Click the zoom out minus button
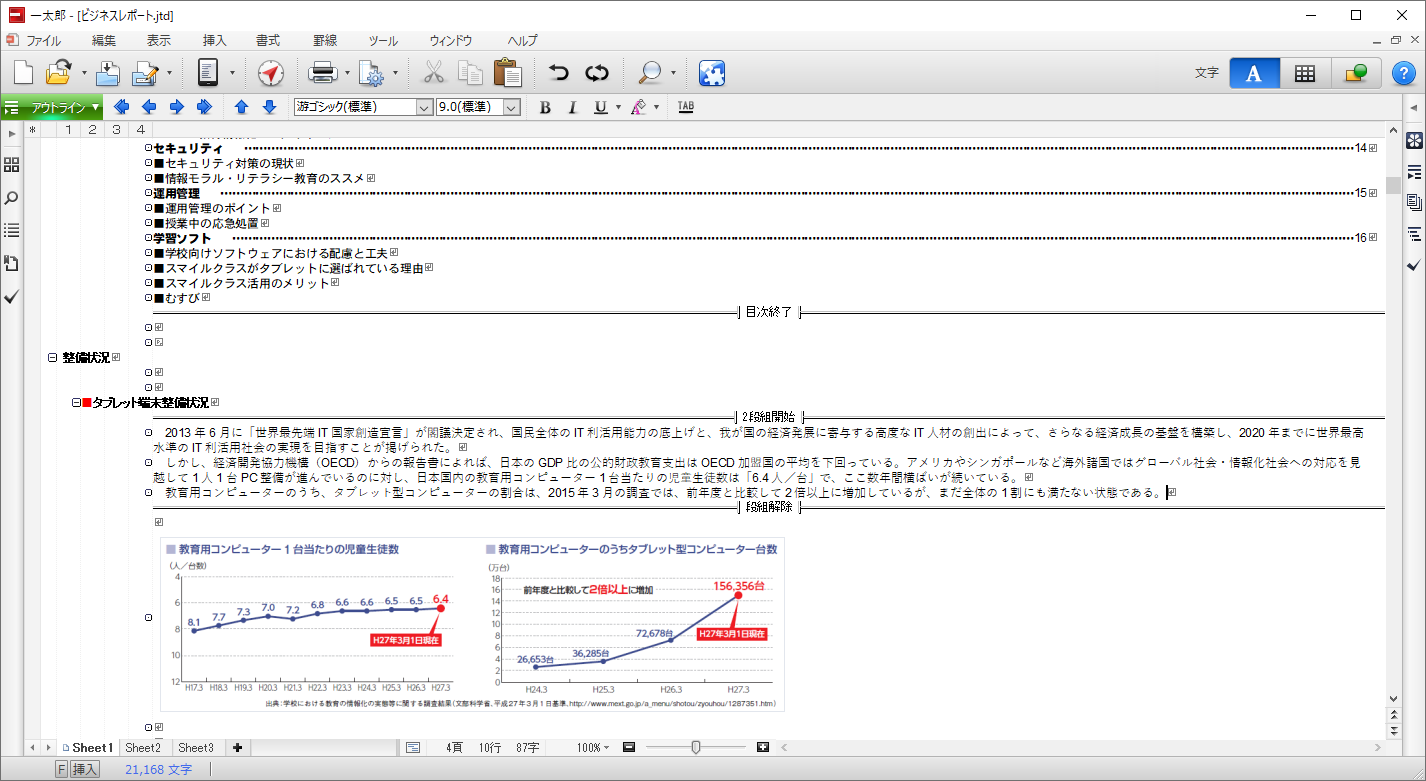The height and width of the screenshot is (781, 1426). (x=629, y=747)
